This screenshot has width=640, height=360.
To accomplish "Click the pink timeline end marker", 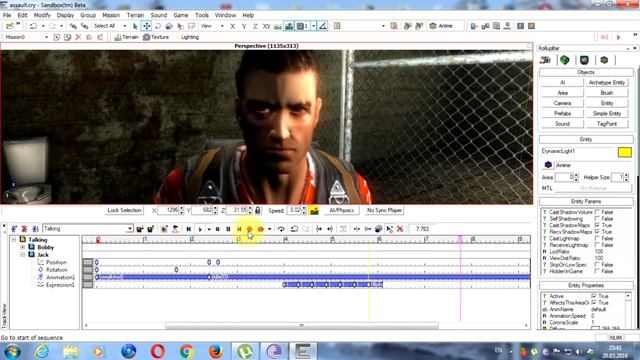I will tap(460, 239).
